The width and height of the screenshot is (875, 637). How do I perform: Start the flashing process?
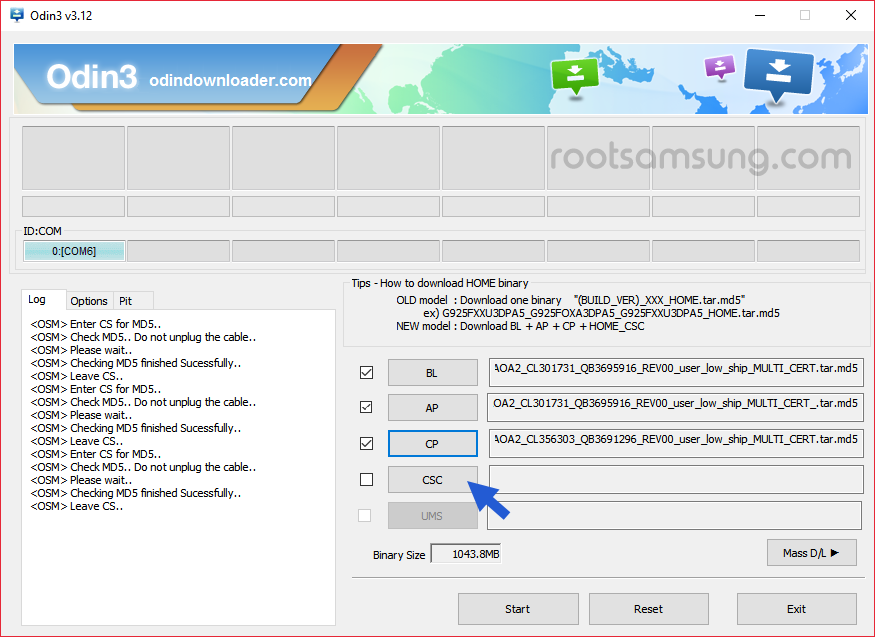518,609
